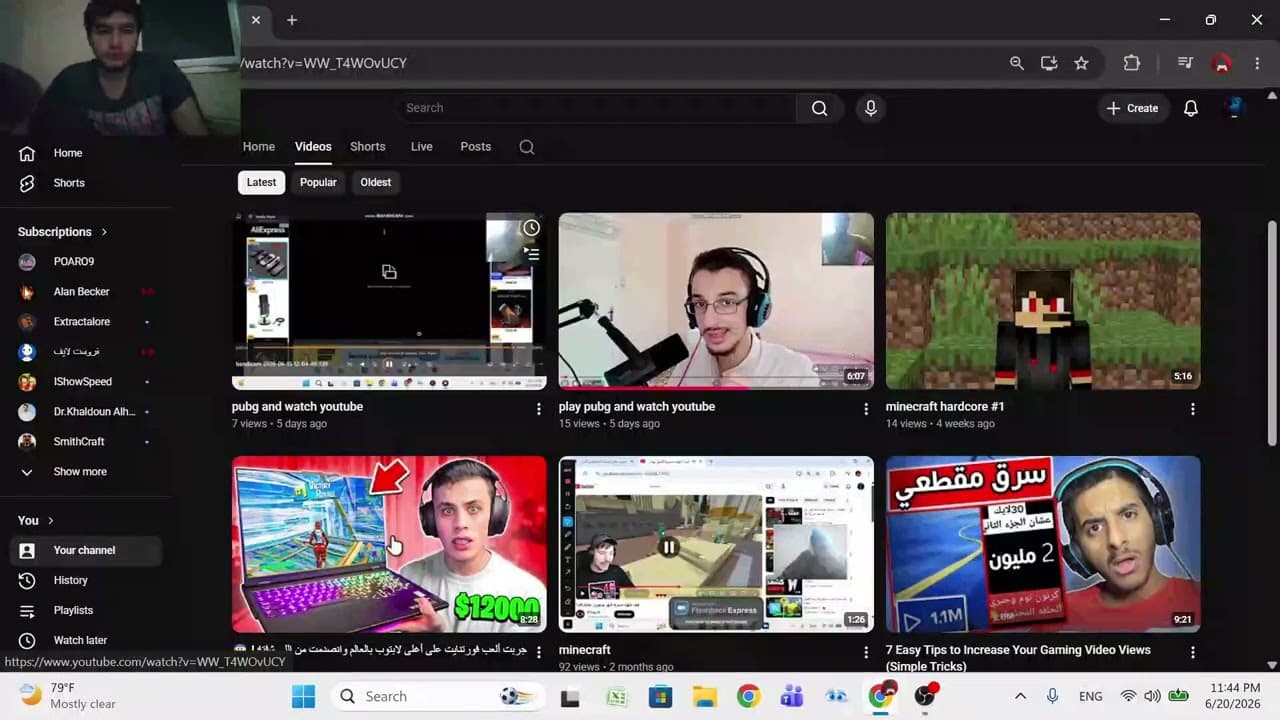Open the Alan Becker subscription
Image resolution: width=1280 pixels, height=720 pixels.
coord(80,291)
